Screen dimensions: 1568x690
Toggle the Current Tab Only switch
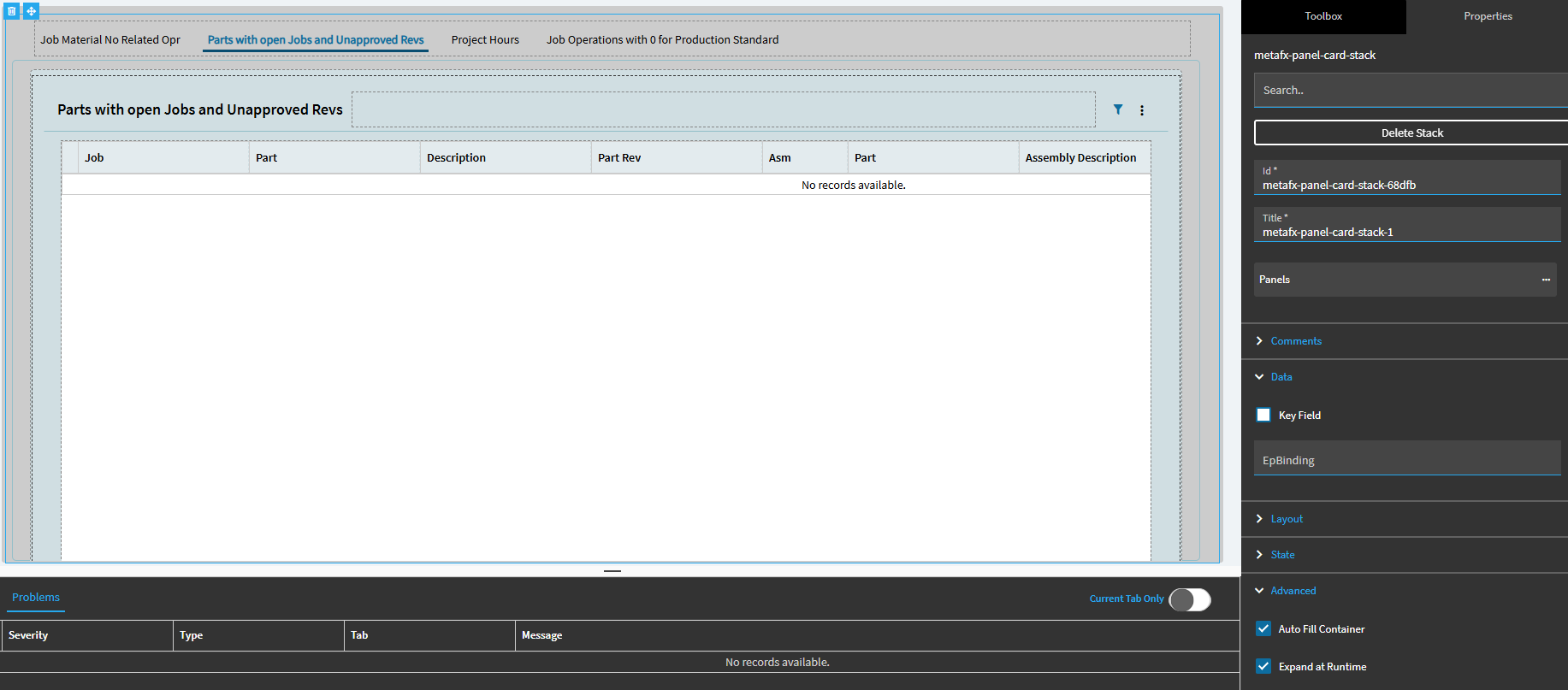(x=1190, y=599)
